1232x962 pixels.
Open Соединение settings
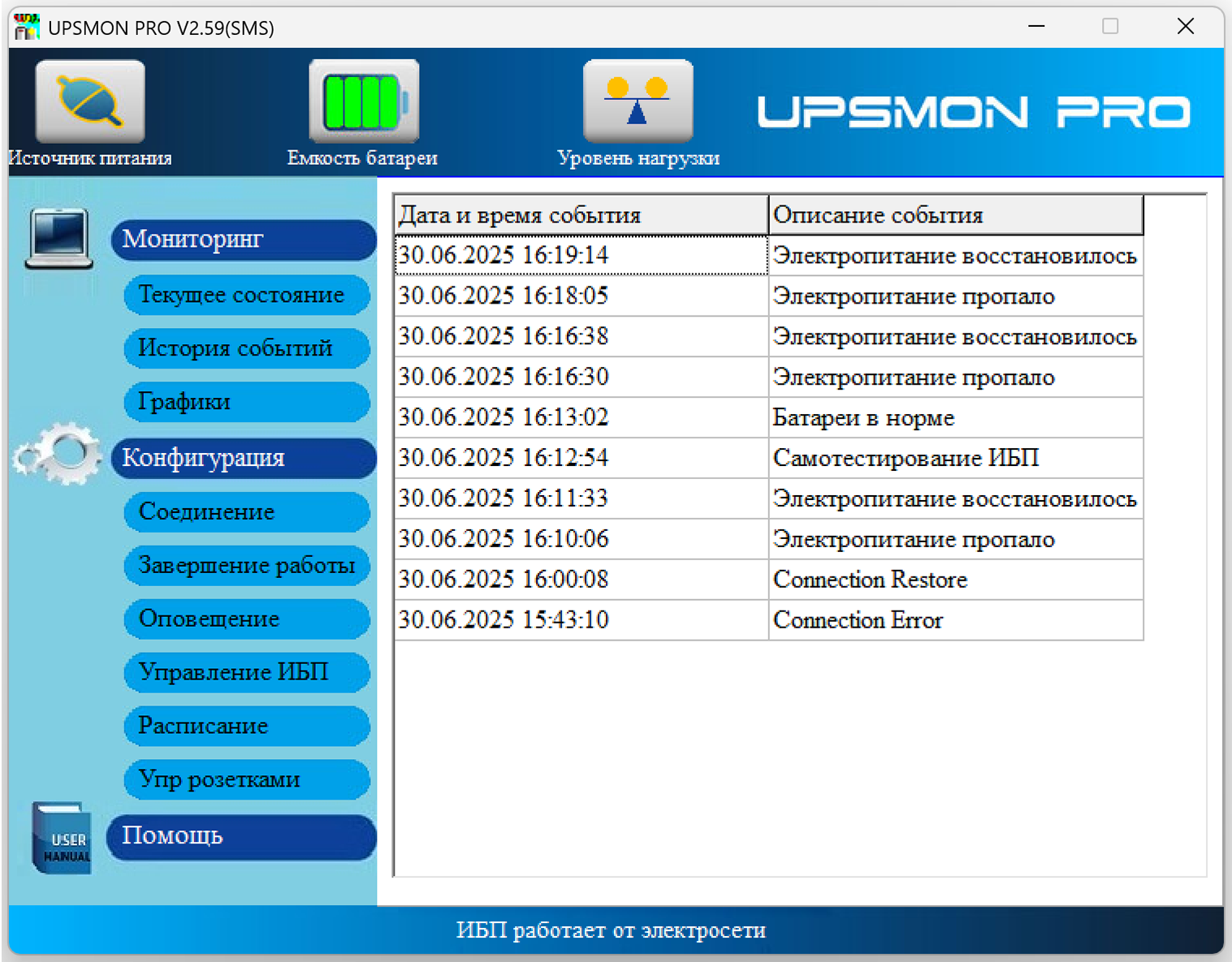coord(247,512)
